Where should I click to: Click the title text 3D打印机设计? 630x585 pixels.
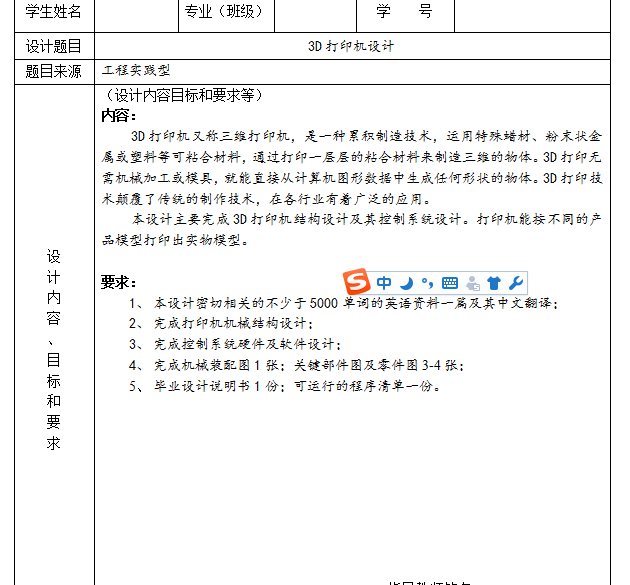(x=351, y=46)
